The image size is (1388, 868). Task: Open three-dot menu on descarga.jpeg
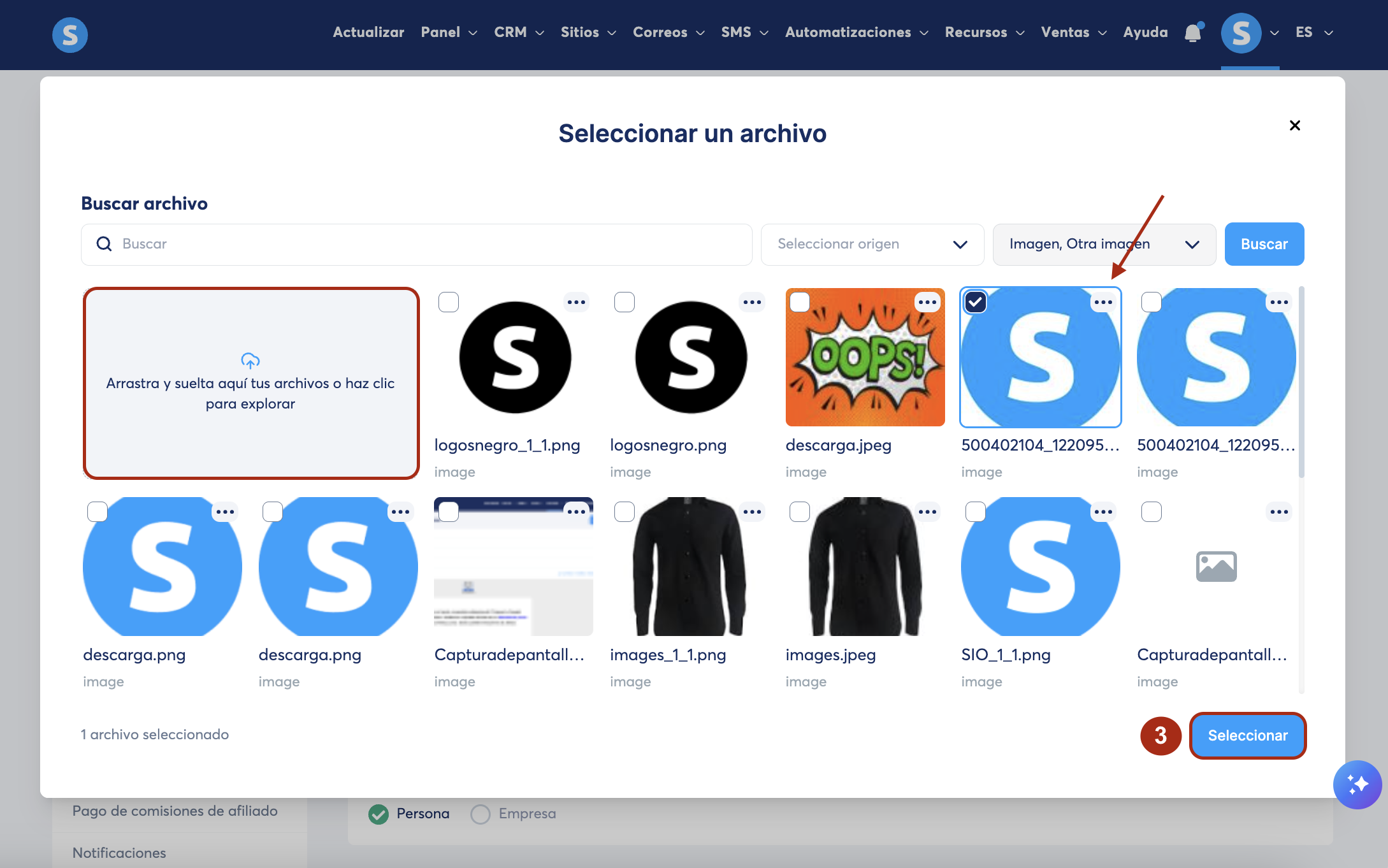pos(927,302)
